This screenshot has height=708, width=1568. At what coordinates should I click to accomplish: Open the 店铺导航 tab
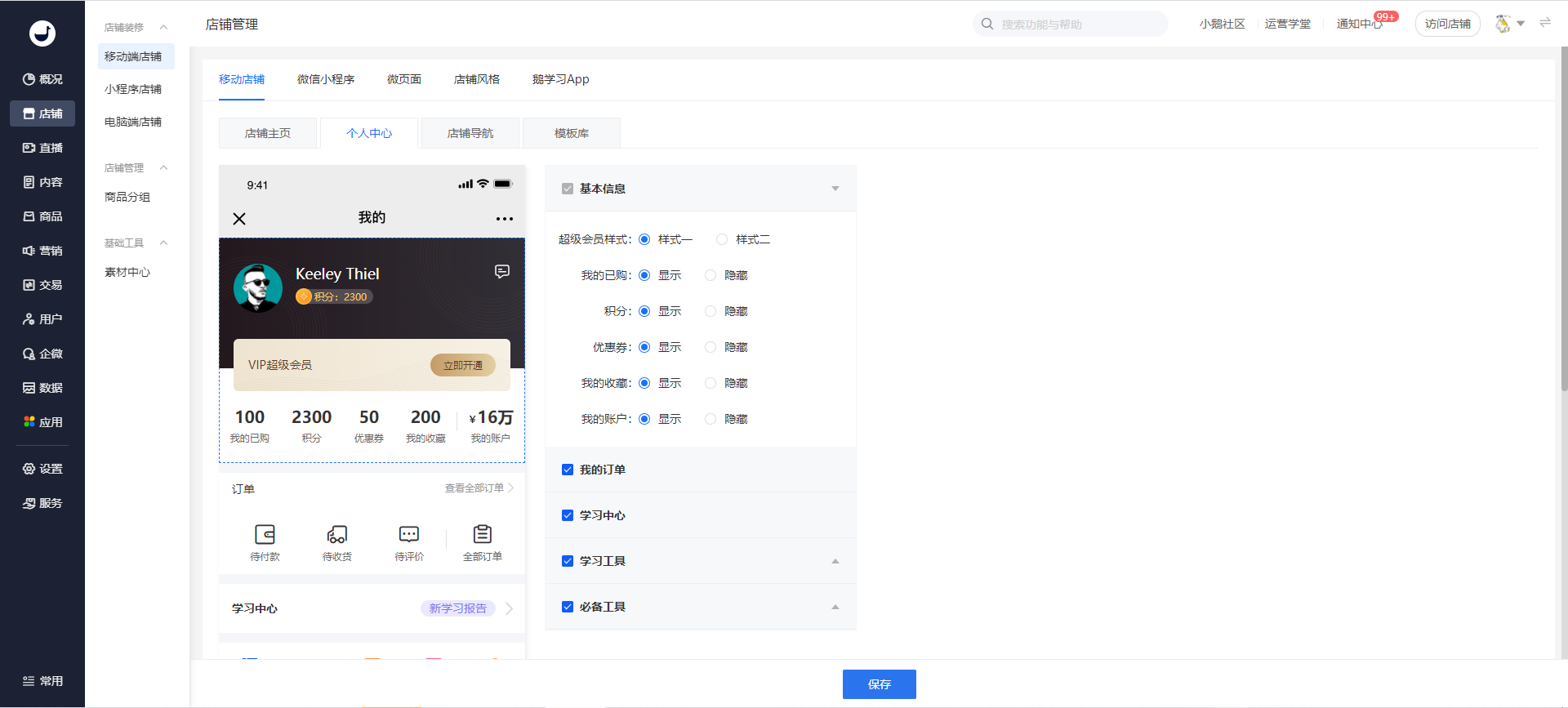[x=470, y=133]
